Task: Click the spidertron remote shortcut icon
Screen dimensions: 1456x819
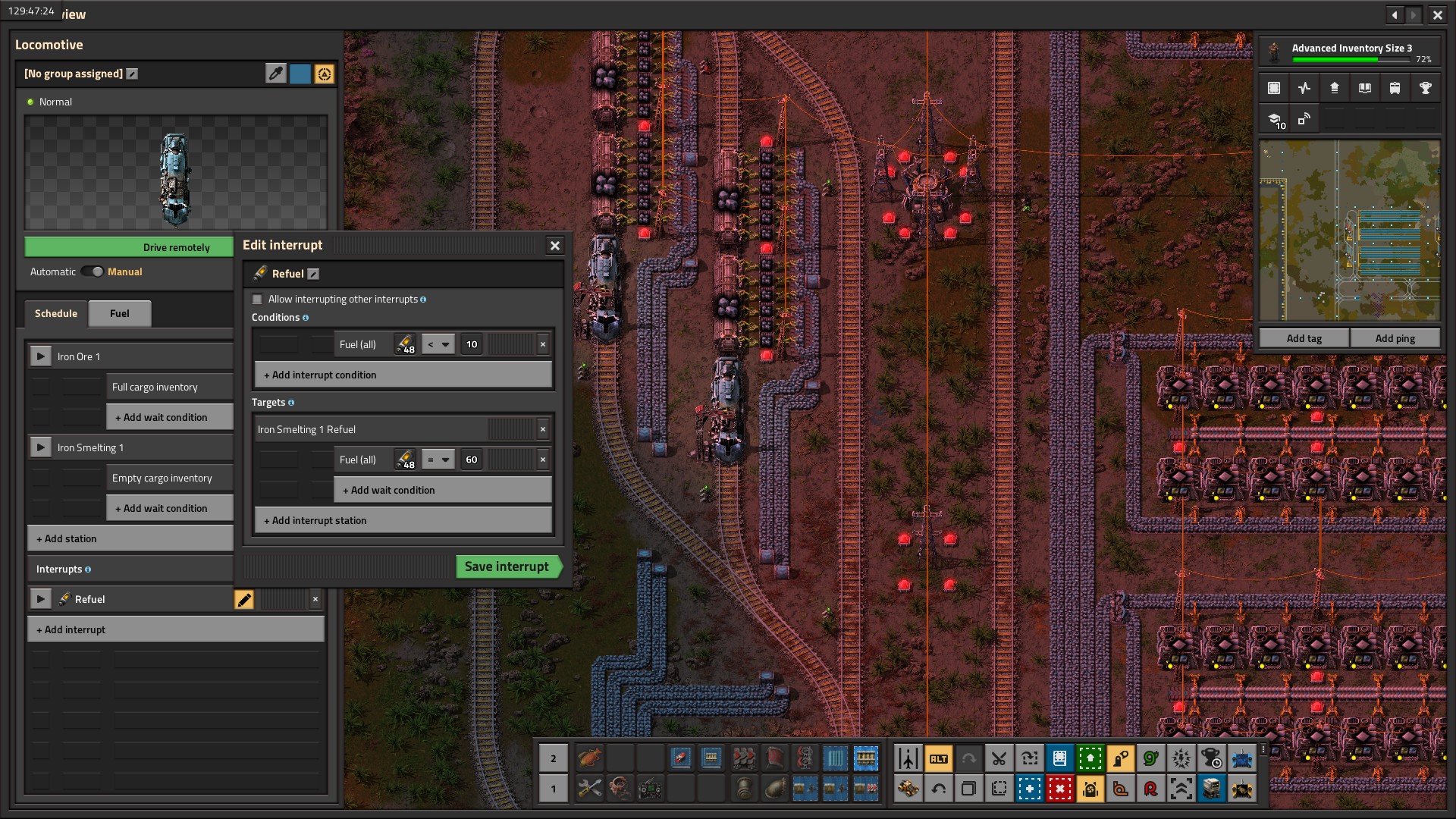Action: pyautogui.click(x=1242, y=789)
